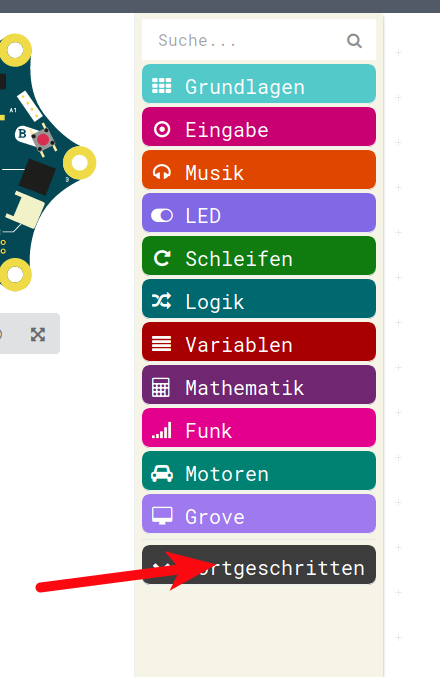Click the LED toggle icon
This screenshot has height=677, width=440.
[162, 215]
